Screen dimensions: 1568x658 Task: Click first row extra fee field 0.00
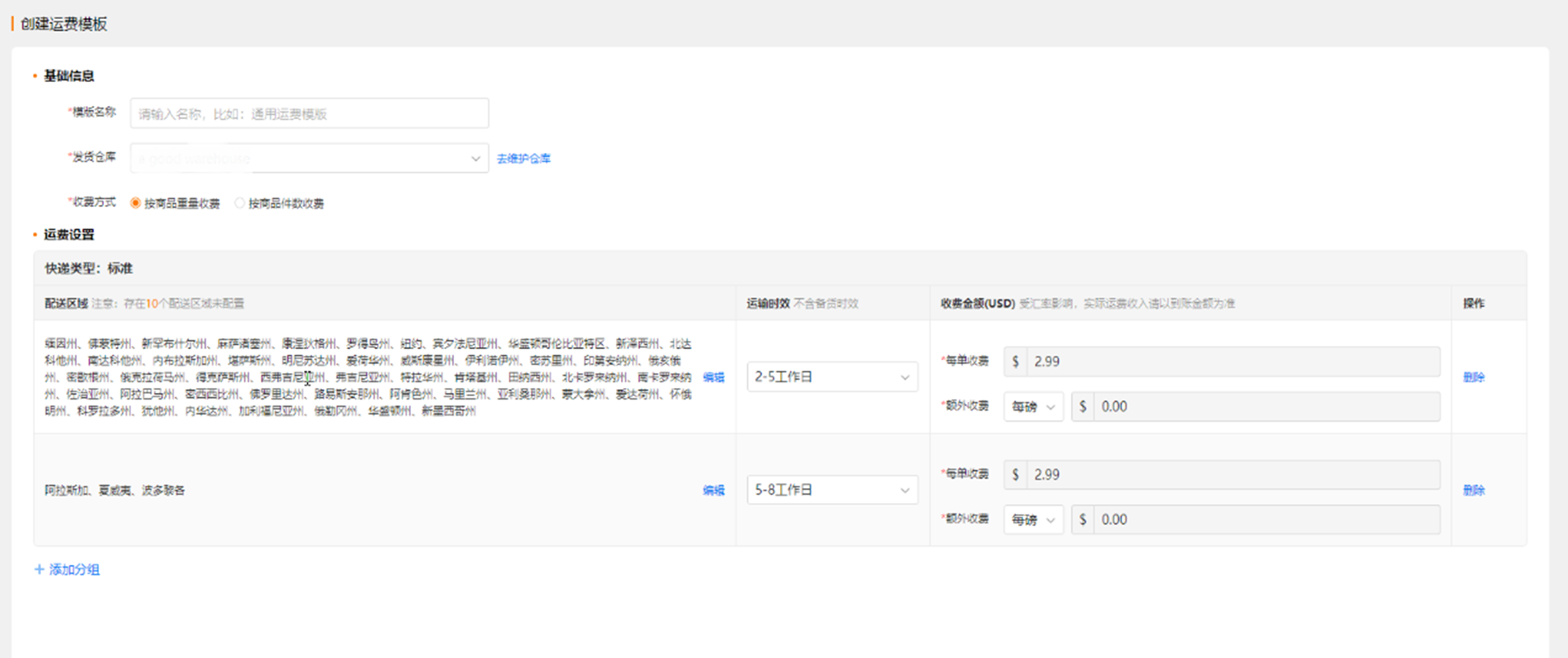(1266, 407)
